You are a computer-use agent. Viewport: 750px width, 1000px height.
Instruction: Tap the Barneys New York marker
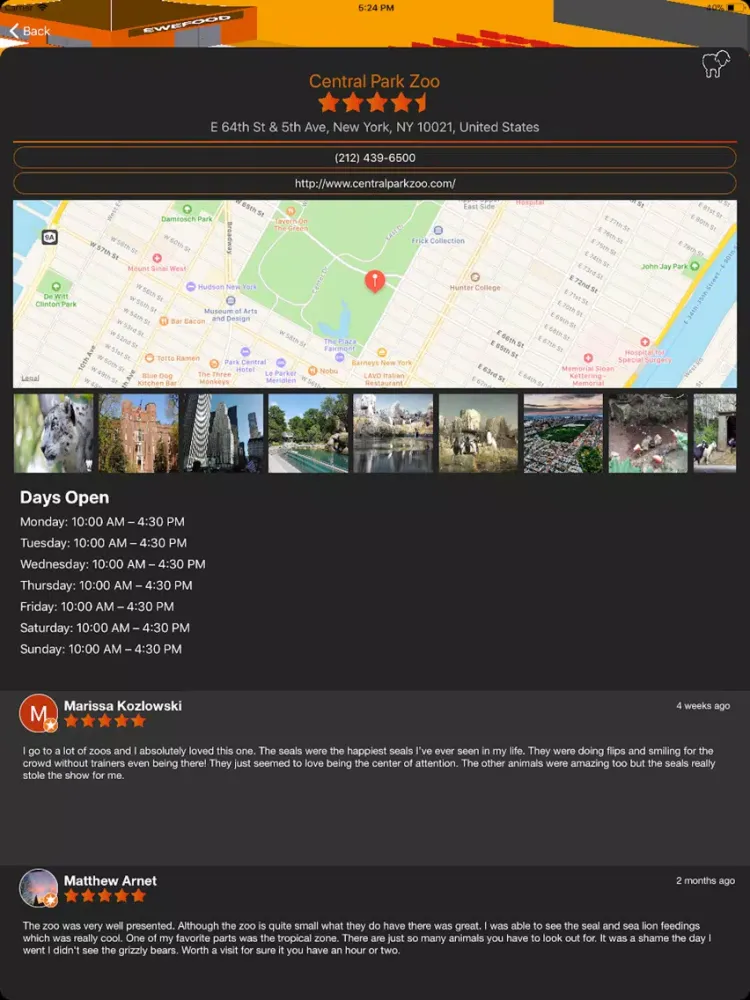point(381,352)
